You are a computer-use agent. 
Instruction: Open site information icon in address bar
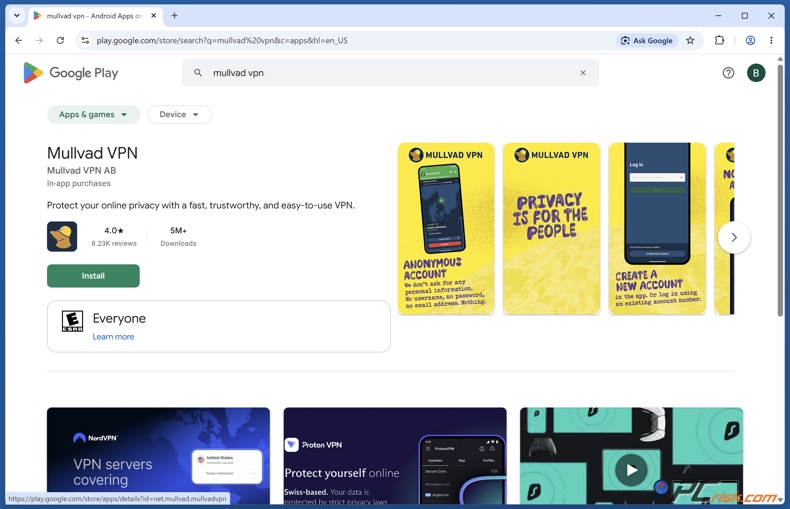(x=85, y=40)
